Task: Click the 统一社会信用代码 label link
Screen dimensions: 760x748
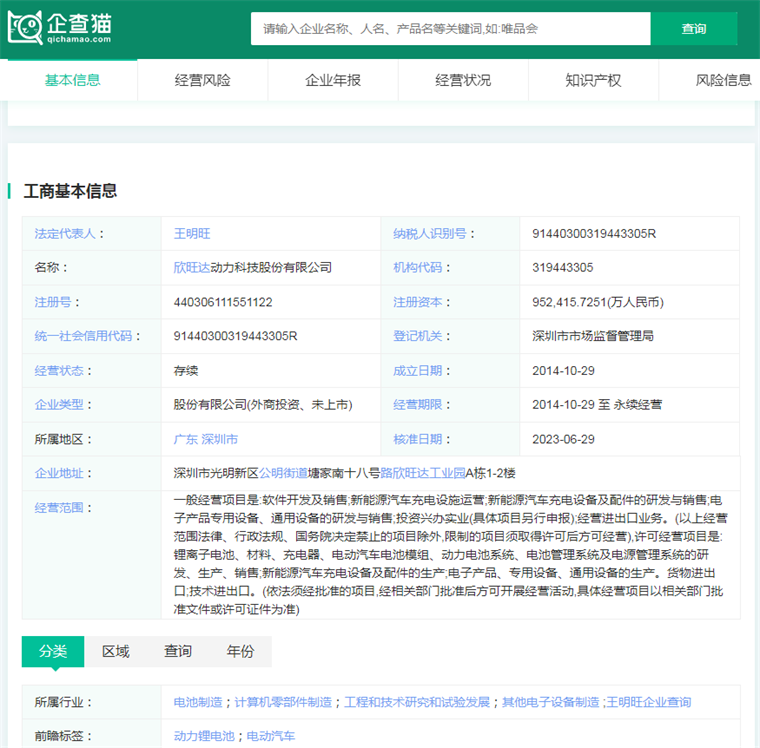Action: (x=83, y=336)
